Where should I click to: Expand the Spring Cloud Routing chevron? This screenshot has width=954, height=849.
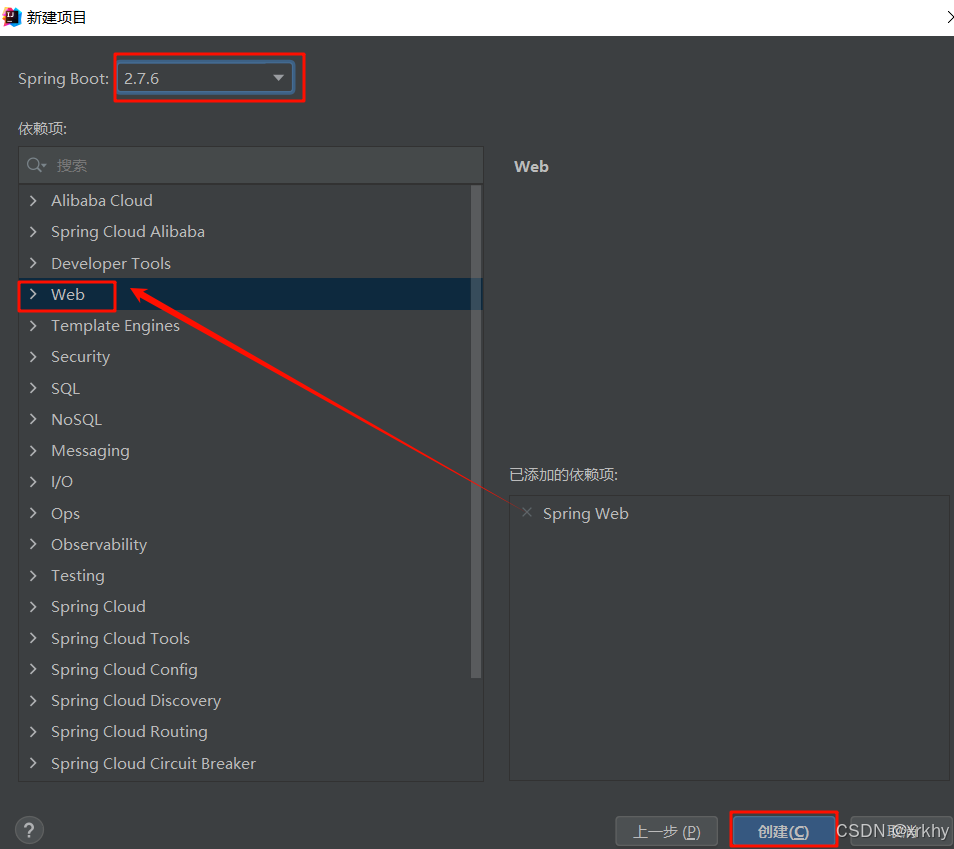coord(33,732)
